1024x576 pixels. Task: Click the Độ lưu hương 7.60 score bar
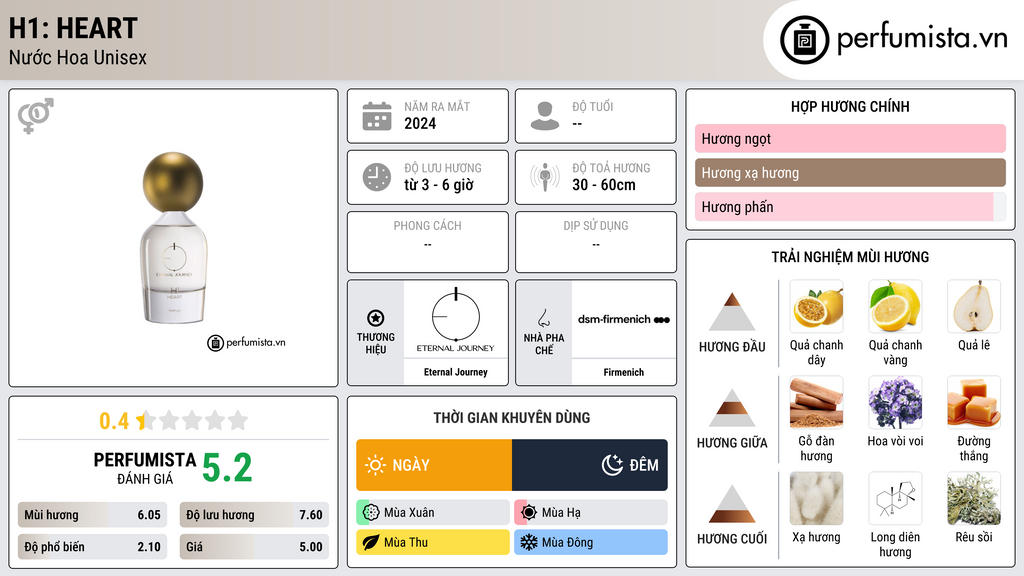click(x=255, y=515)
